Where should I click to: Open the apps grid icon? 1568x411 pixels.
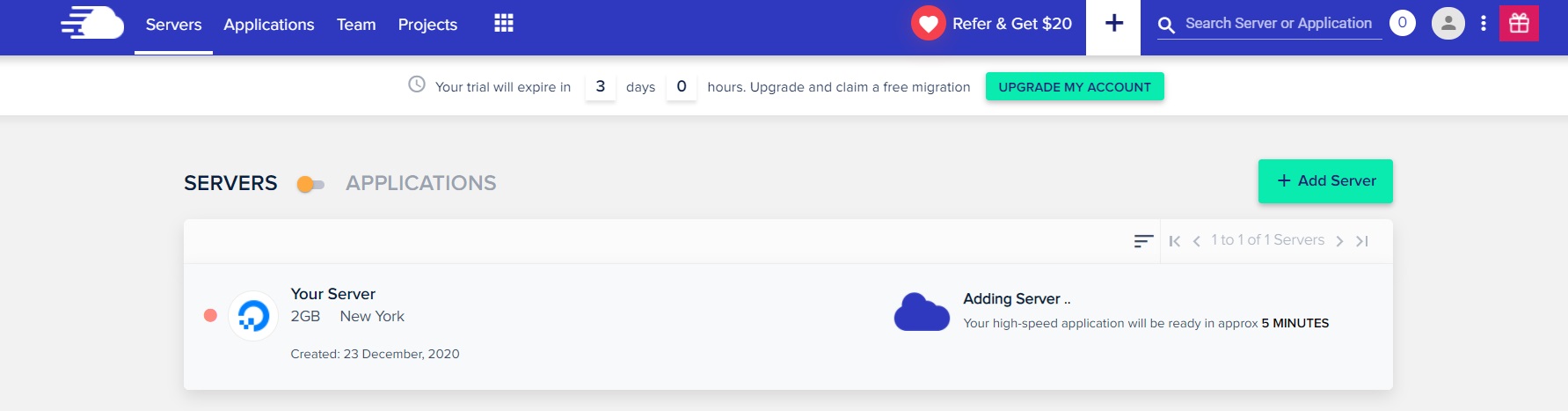[504, 23]
